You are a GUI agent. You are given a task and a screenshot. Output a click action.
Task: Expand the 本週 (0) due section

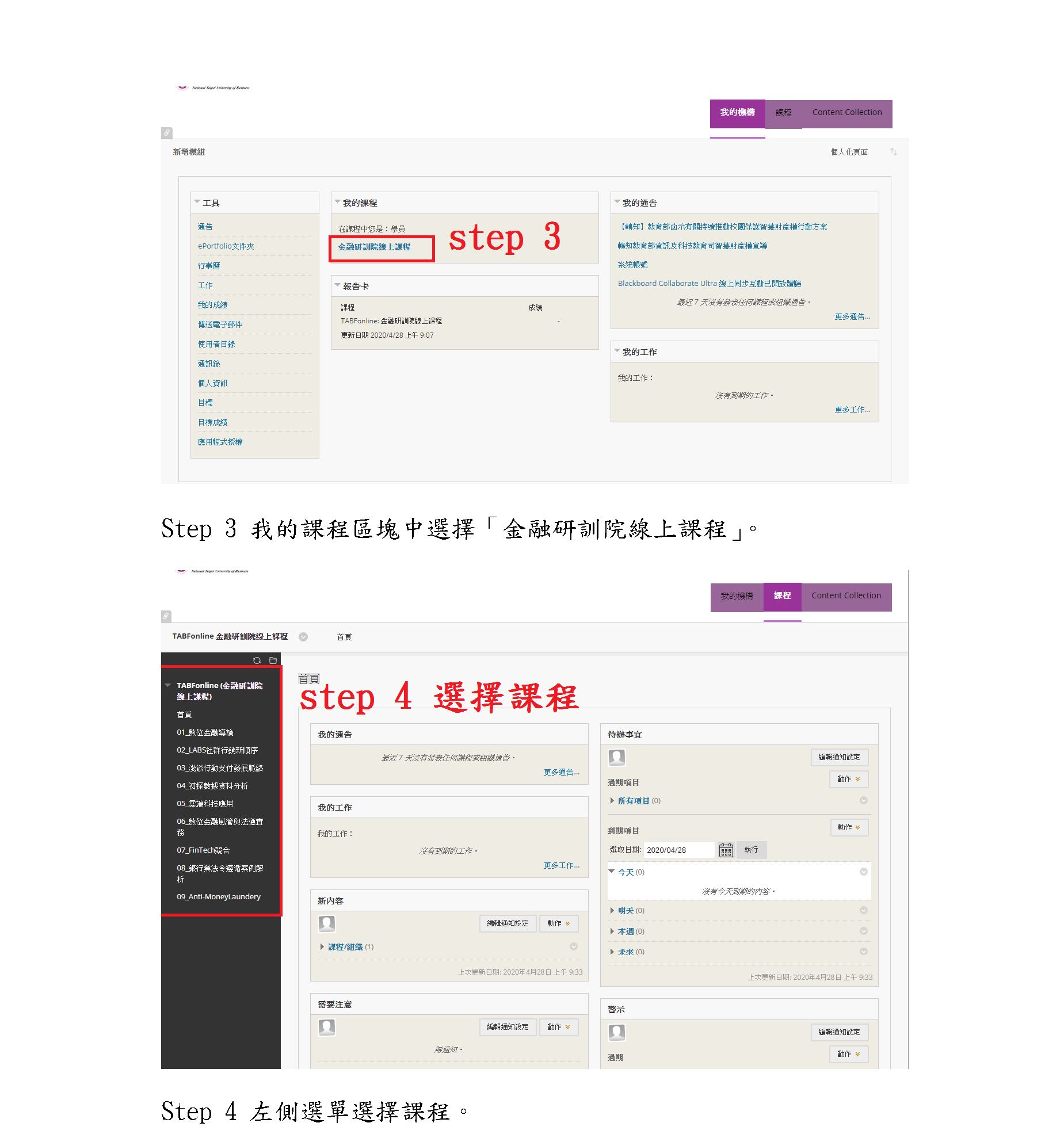click(612, 931)
